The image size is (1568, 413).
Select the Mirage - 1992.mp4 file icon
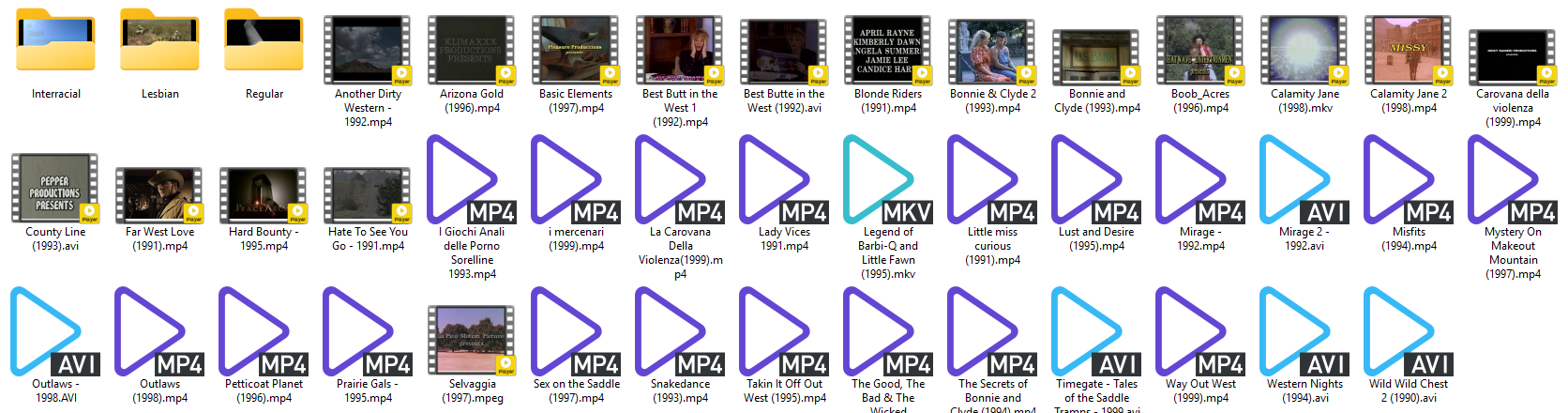1200,179
